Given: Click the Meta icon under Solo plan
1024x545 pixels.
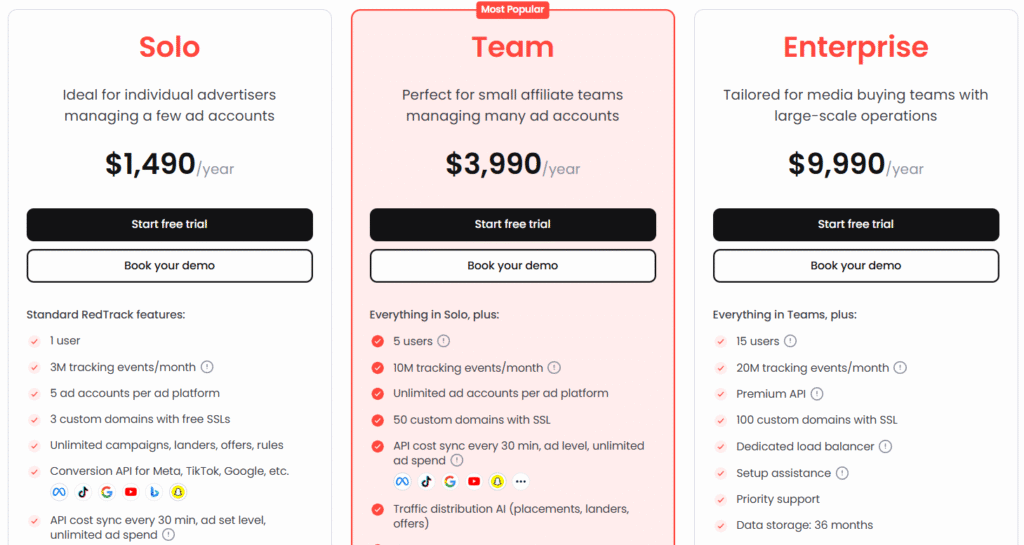Looking at the screenshot, I should pos(59,492).
